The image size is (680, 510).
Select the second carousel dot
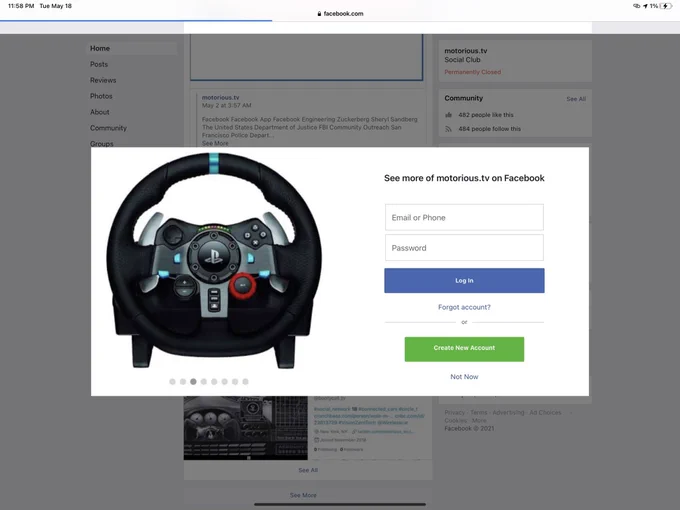(x=183, y=382)
